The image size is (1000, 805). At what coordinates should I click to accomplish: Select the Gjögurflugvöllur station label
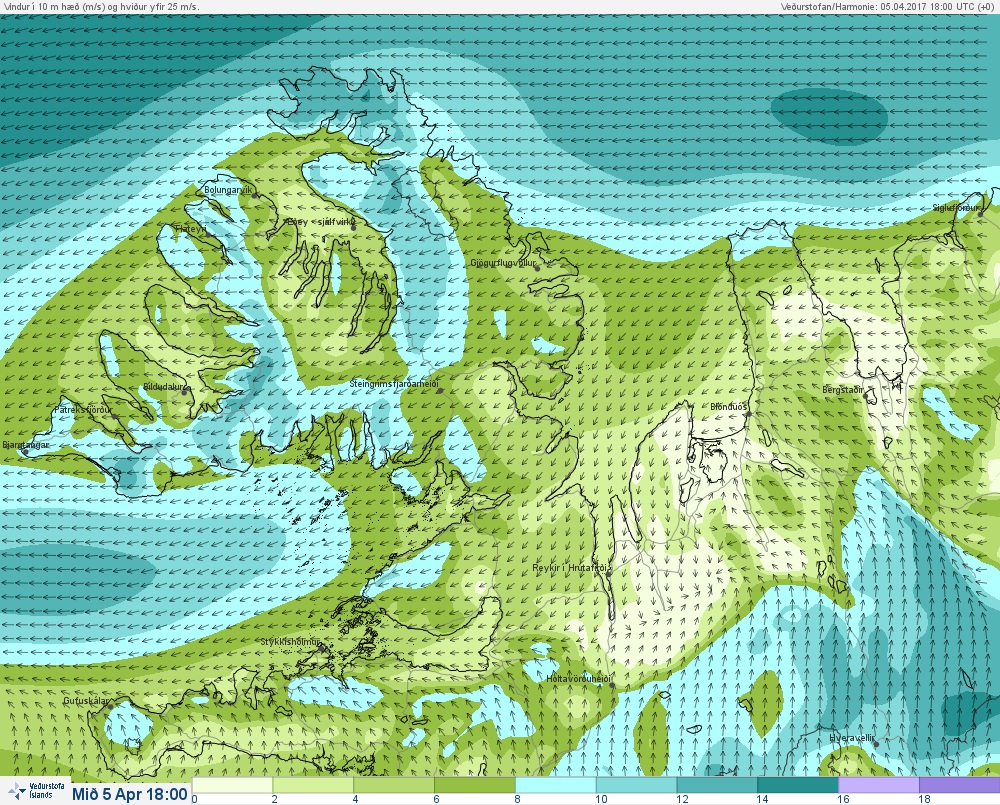coord(503,263)
